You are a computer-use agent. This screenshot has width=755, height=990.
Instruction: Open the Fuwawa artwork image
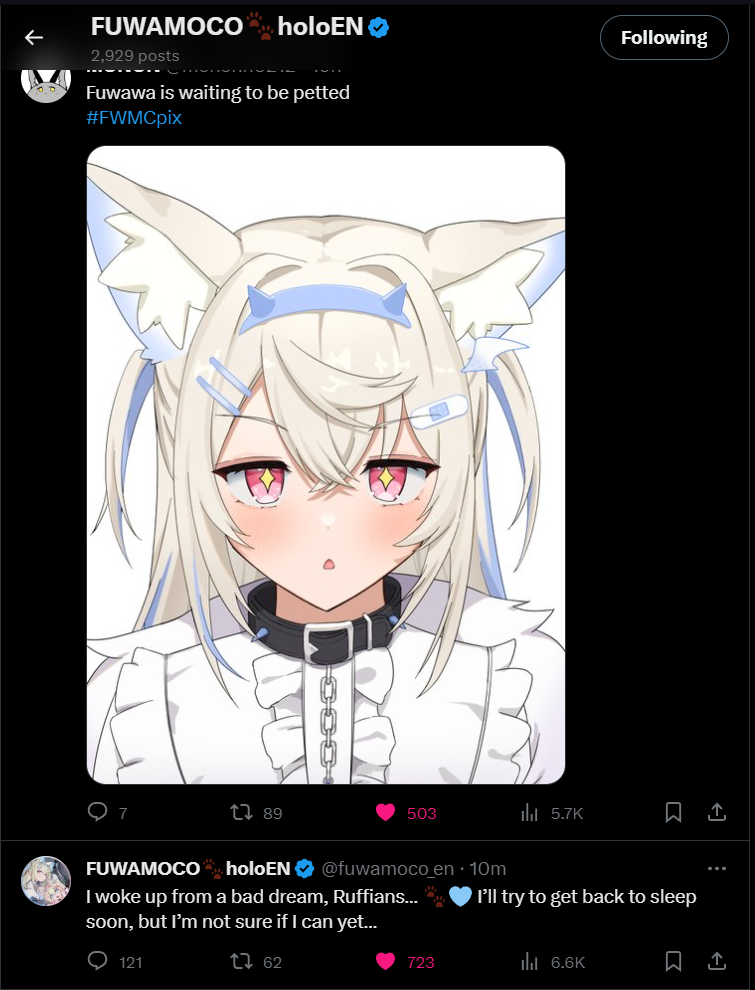click(x=326, y=465)
